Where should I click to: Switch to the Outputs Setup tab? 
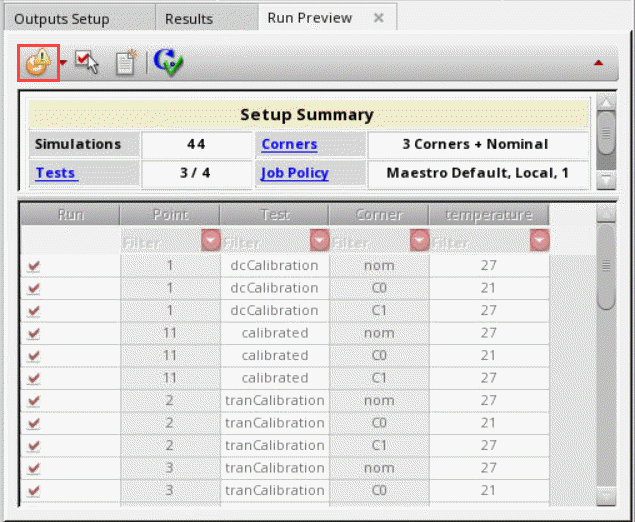pos(62,18)
